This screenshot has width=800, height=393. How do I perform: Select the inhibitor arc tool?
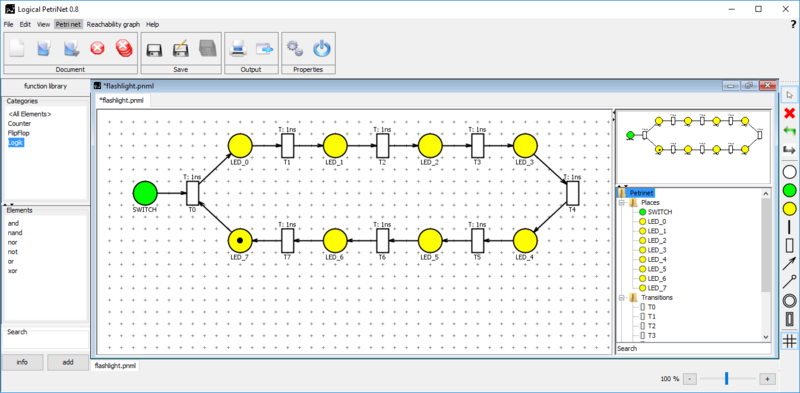789,282
